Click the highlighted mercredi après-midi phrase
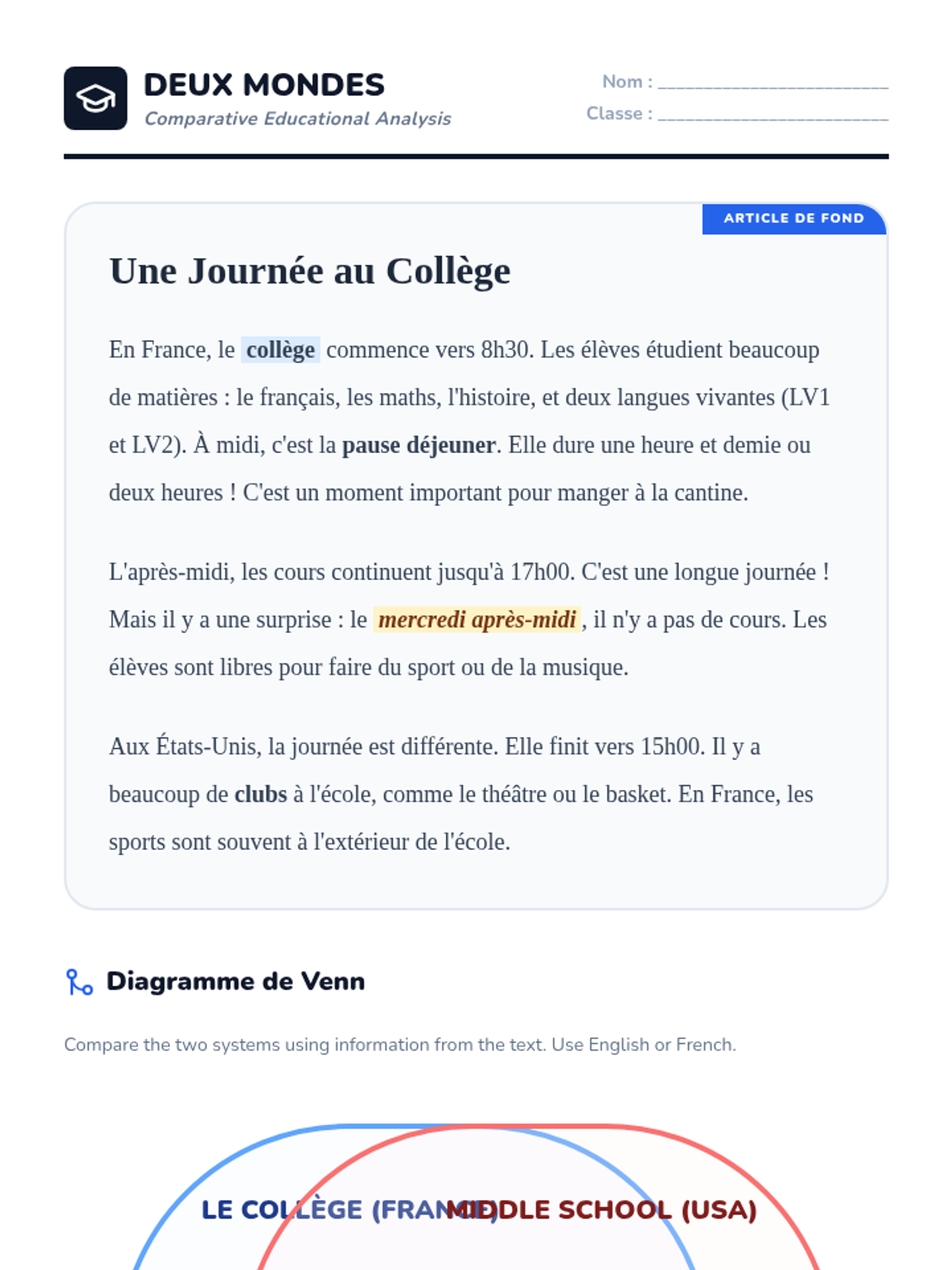This screenshot has height=1270, width=952. point(477,620)
